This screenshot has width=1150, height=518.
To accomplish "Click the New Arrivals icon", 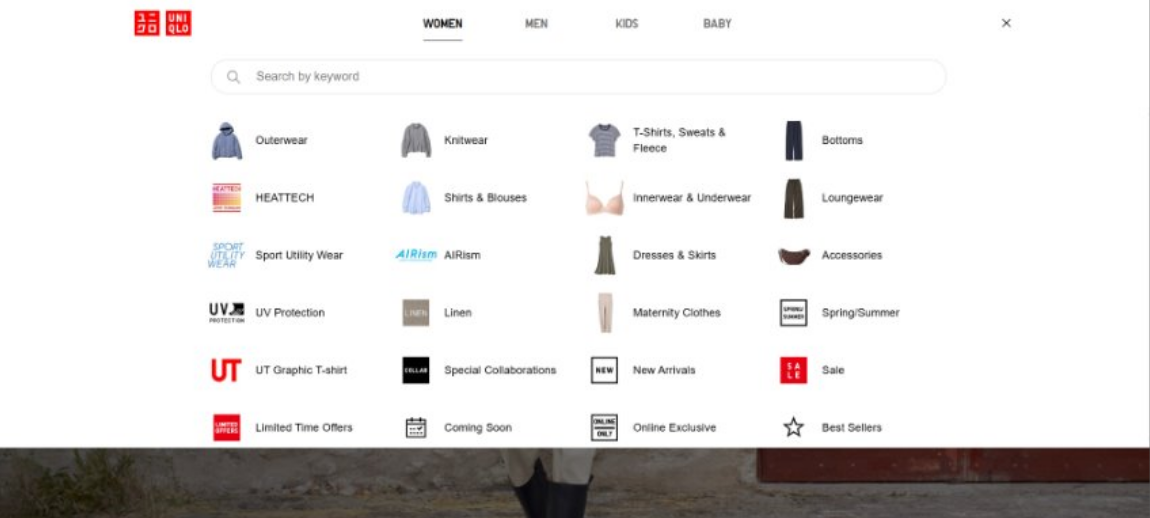I will click(604, 370).
